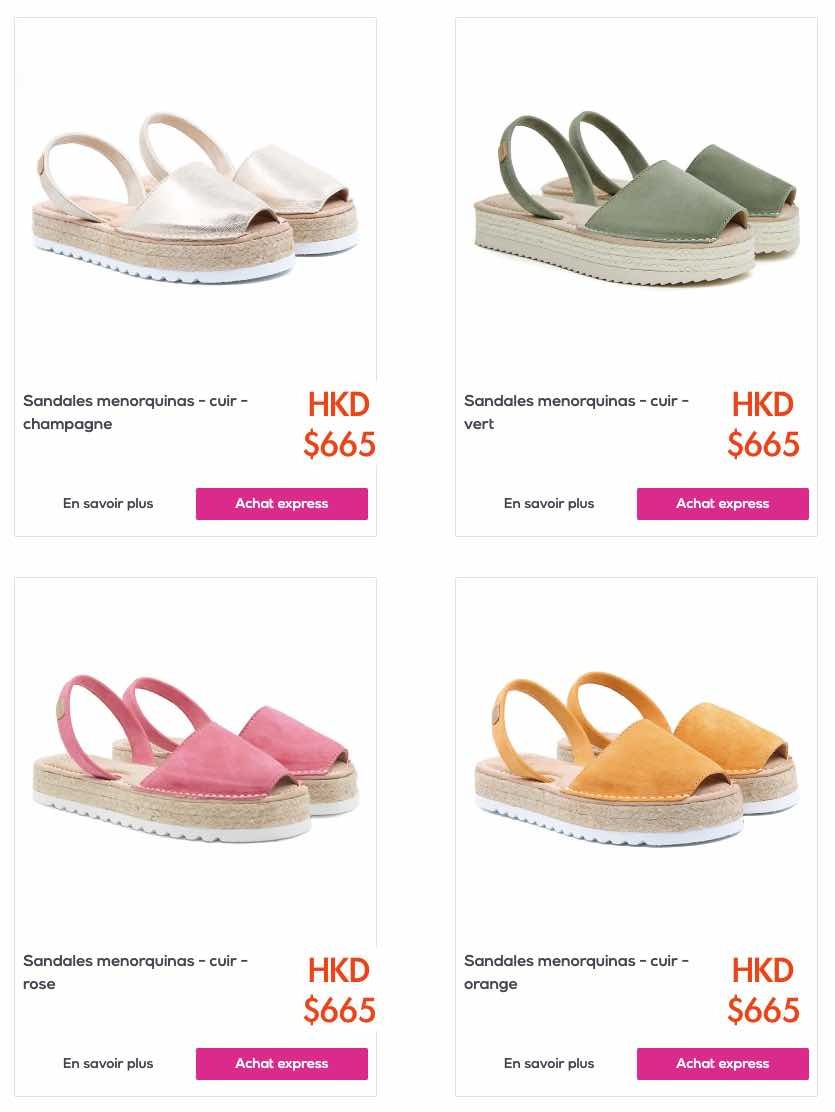835x1112 pixels.
Task: Click 'Achat express' for champagne sandals
Action: click(282, 504)
